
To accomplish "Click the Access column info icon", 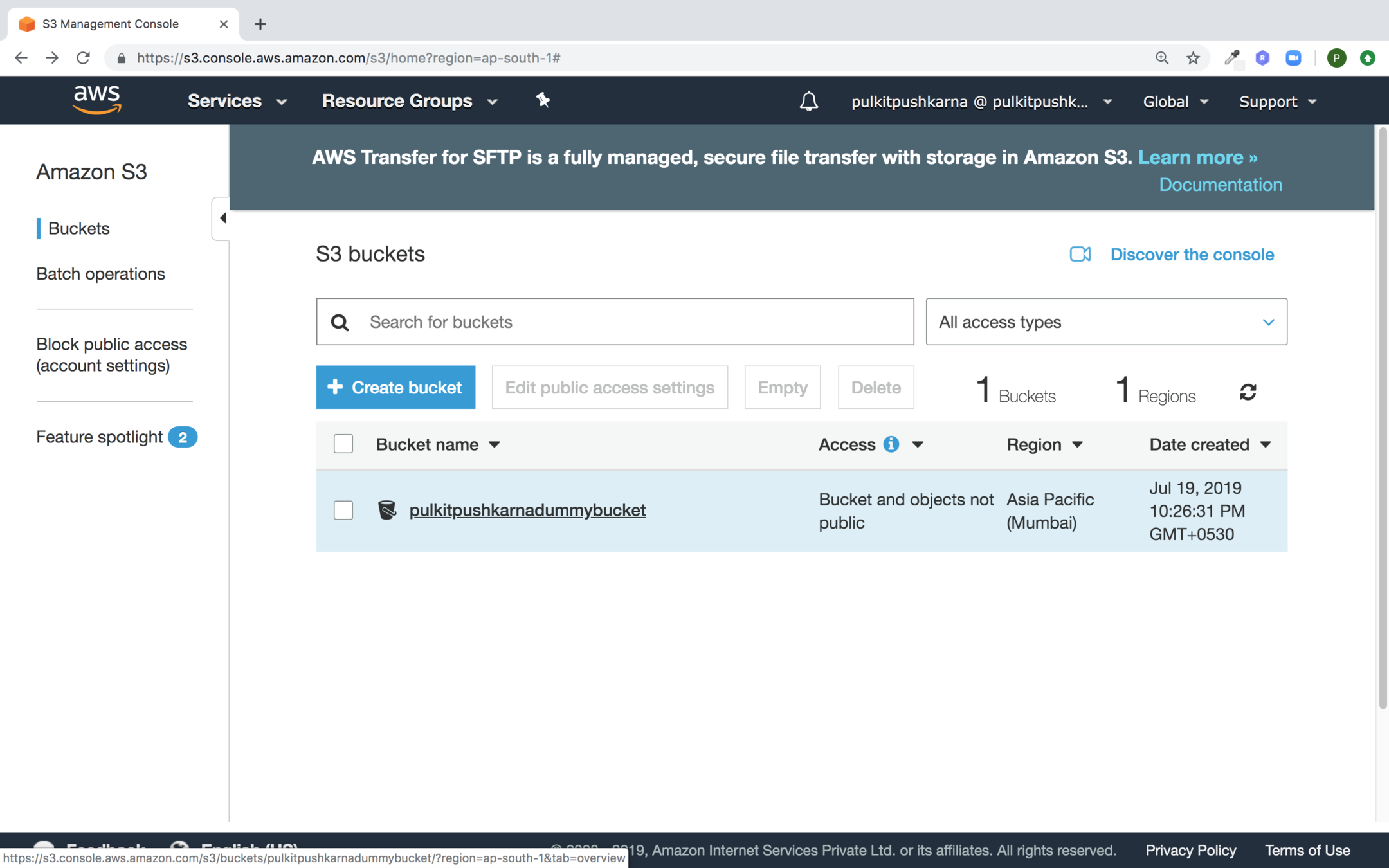I will click(891, 444).
